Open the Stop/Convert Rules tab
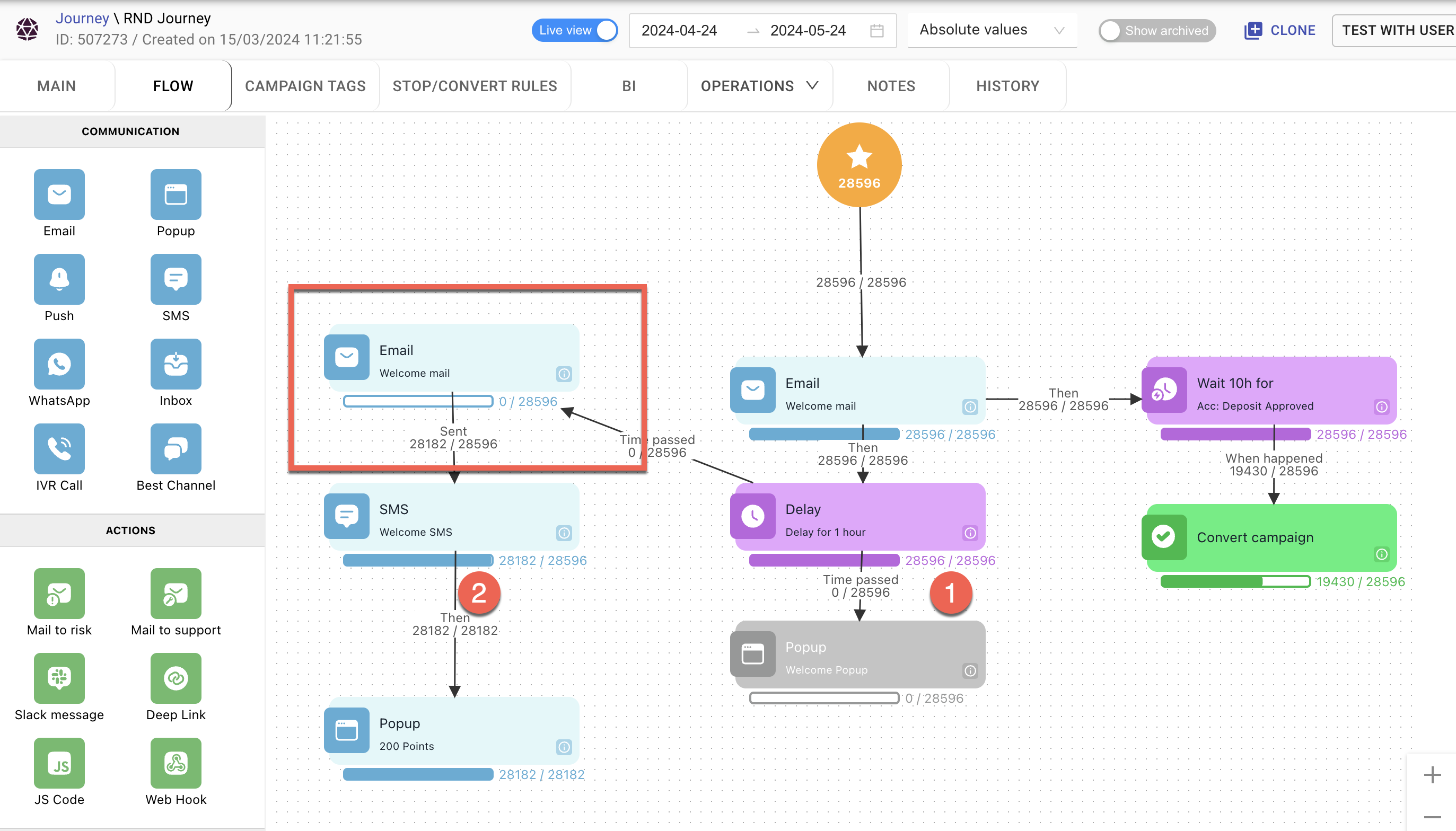1456x831 pixels. click(x=475, y=86)
